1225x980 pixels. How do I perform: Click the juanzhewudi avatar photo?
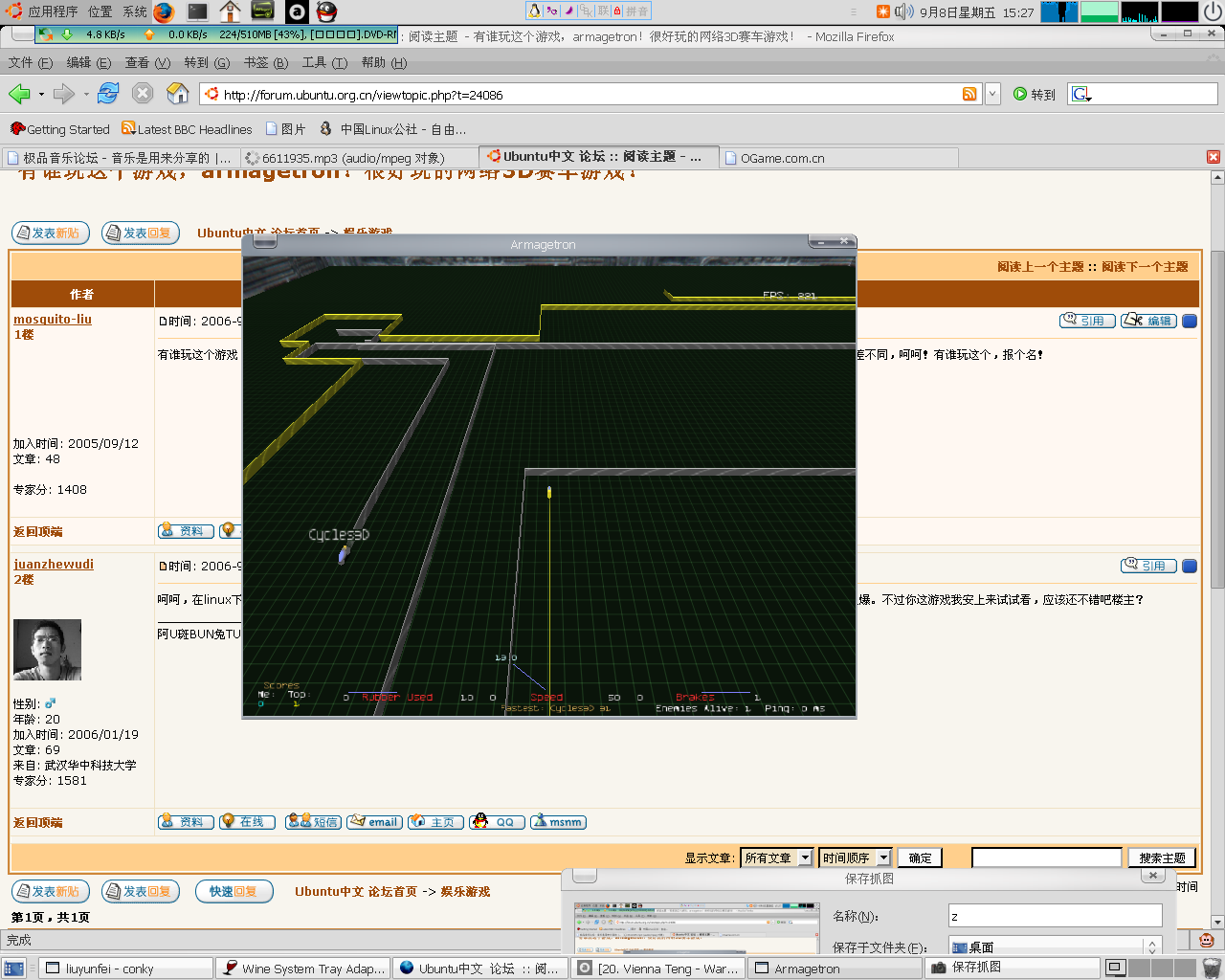pos(47,650)
